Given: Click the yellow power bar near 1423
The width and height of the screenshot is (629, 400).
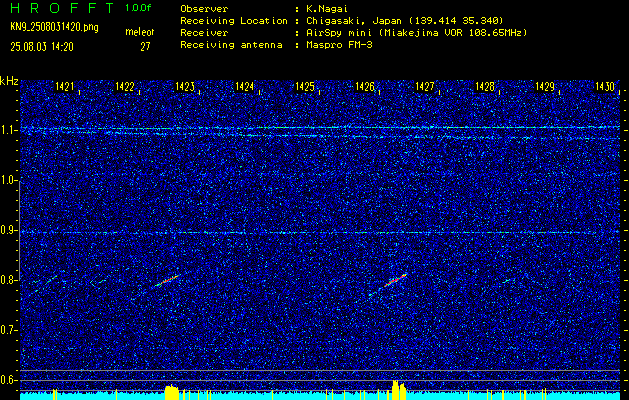Looking at the screenshot, I should click(x=172, y=392).
